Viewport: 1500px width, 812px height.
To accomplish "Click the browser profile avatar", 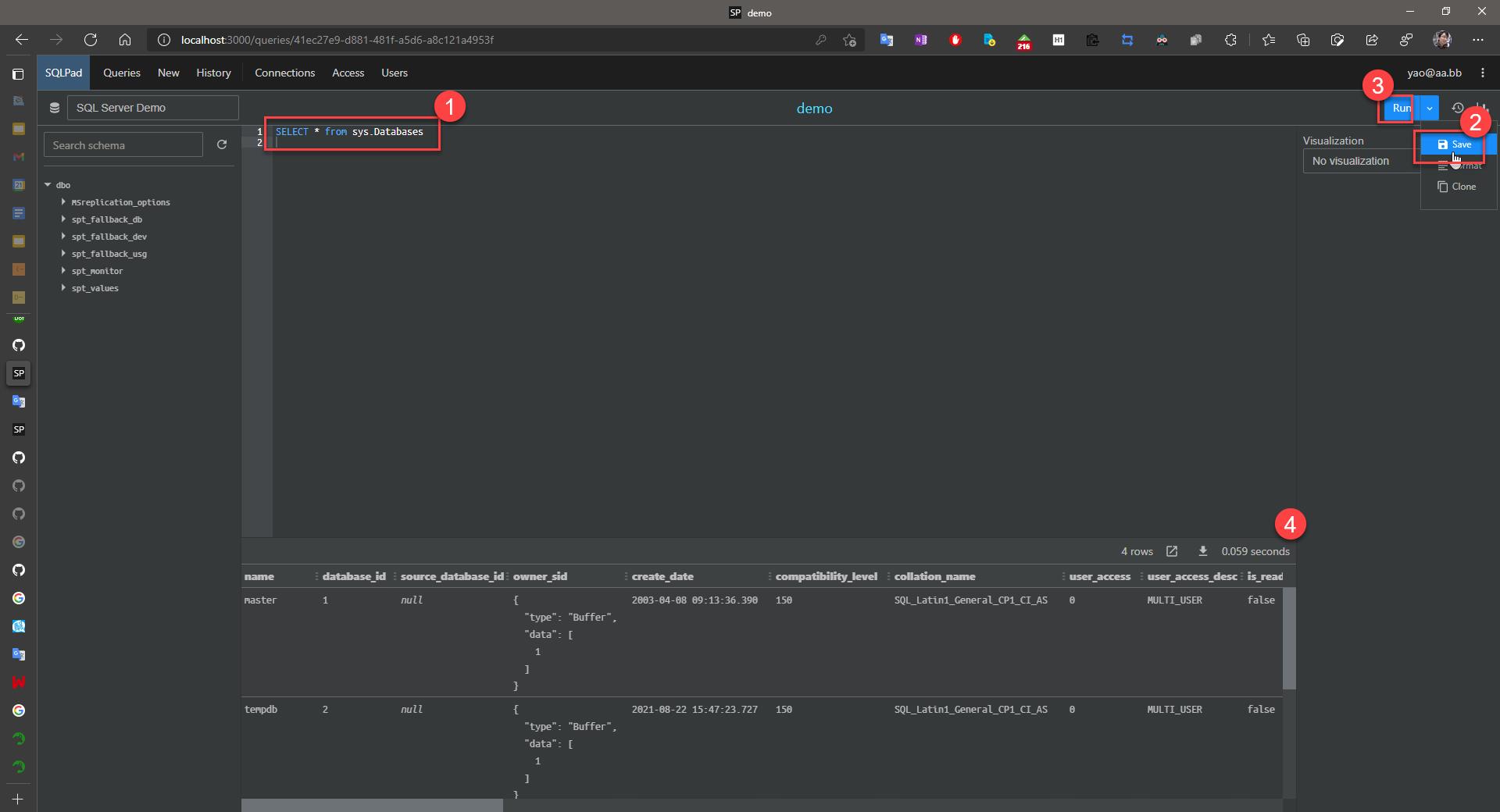I will pos(1442,40).
